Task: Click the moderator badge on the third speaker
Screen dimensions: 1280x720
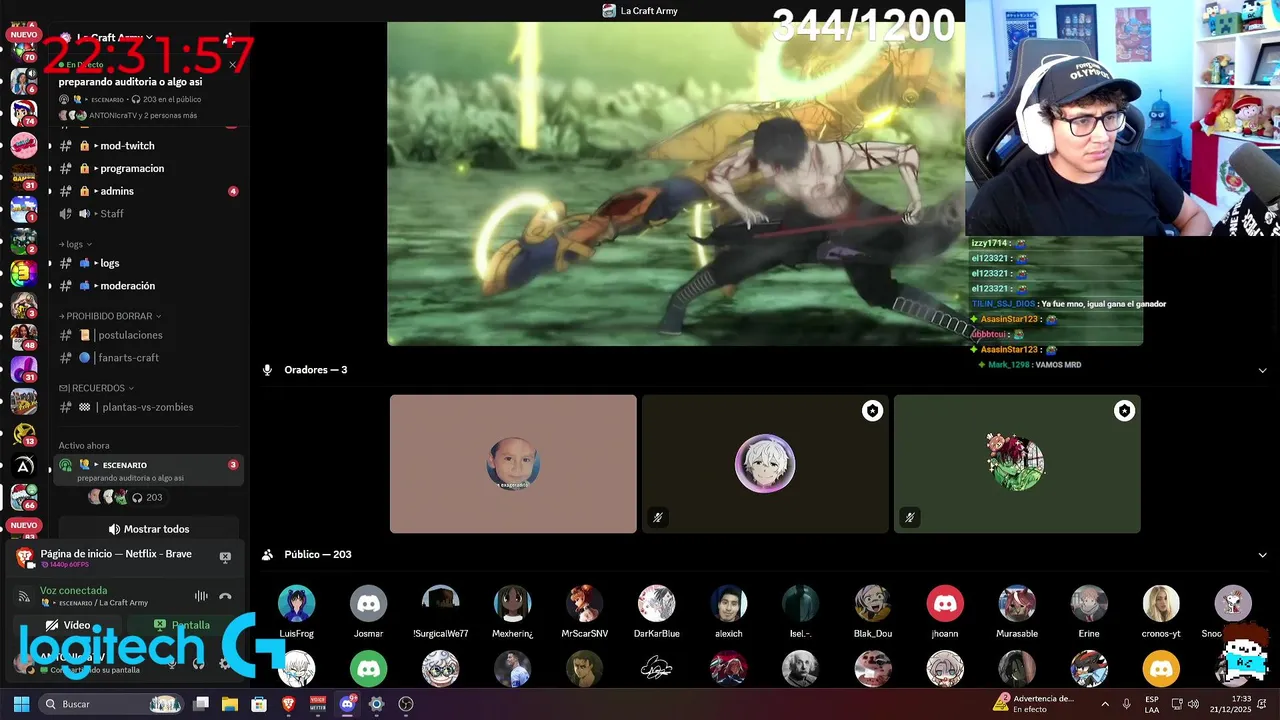Action: pos(1125,411)
